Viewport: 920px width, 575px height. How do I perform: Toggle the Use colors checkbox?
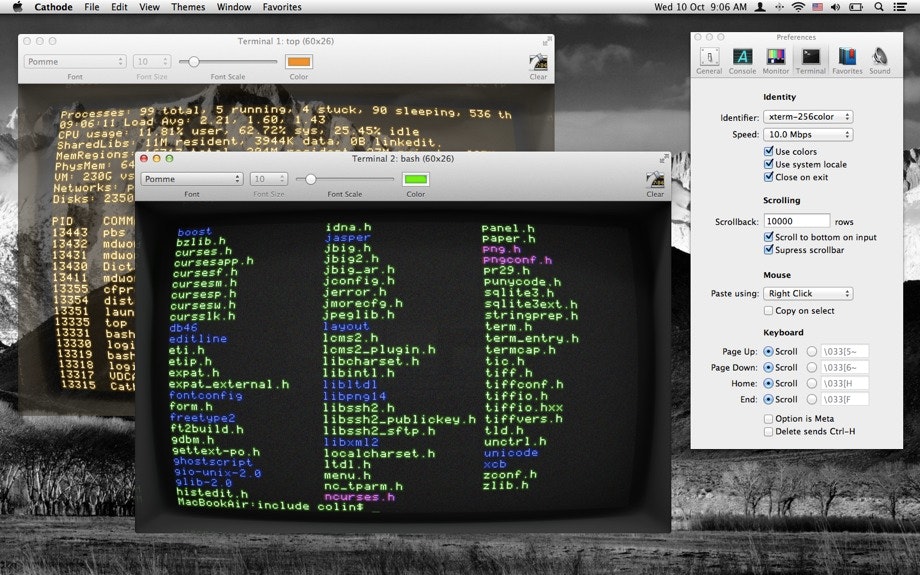768,151
